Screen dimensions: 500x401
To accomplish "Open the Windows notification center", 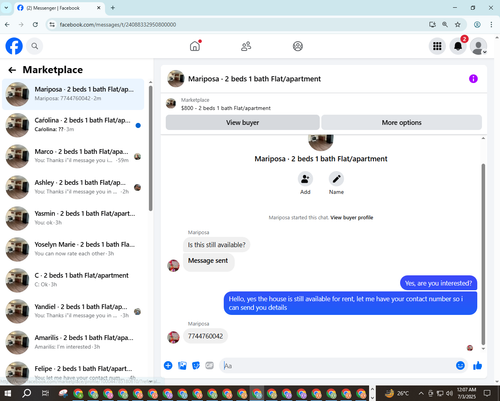I will [487, 393].
